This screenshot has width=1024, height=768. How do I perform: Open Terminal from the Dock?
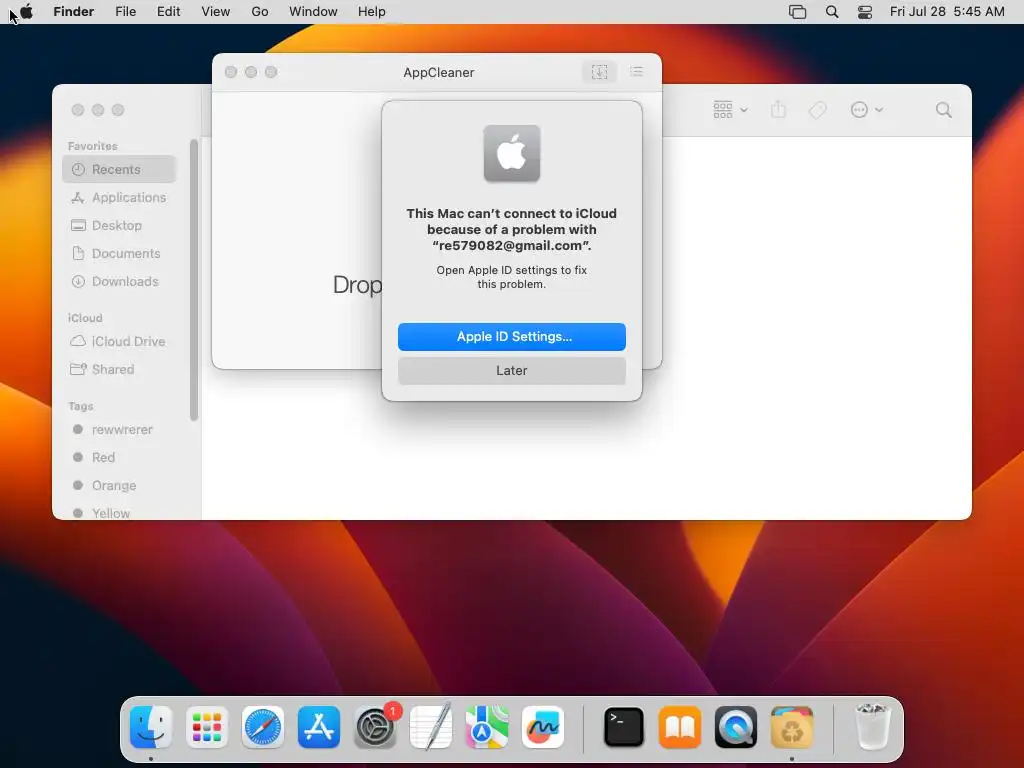(624, 727)
